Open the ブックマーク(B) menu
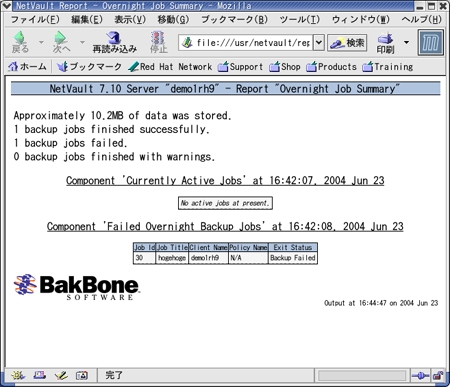 (x=234, y=20)
